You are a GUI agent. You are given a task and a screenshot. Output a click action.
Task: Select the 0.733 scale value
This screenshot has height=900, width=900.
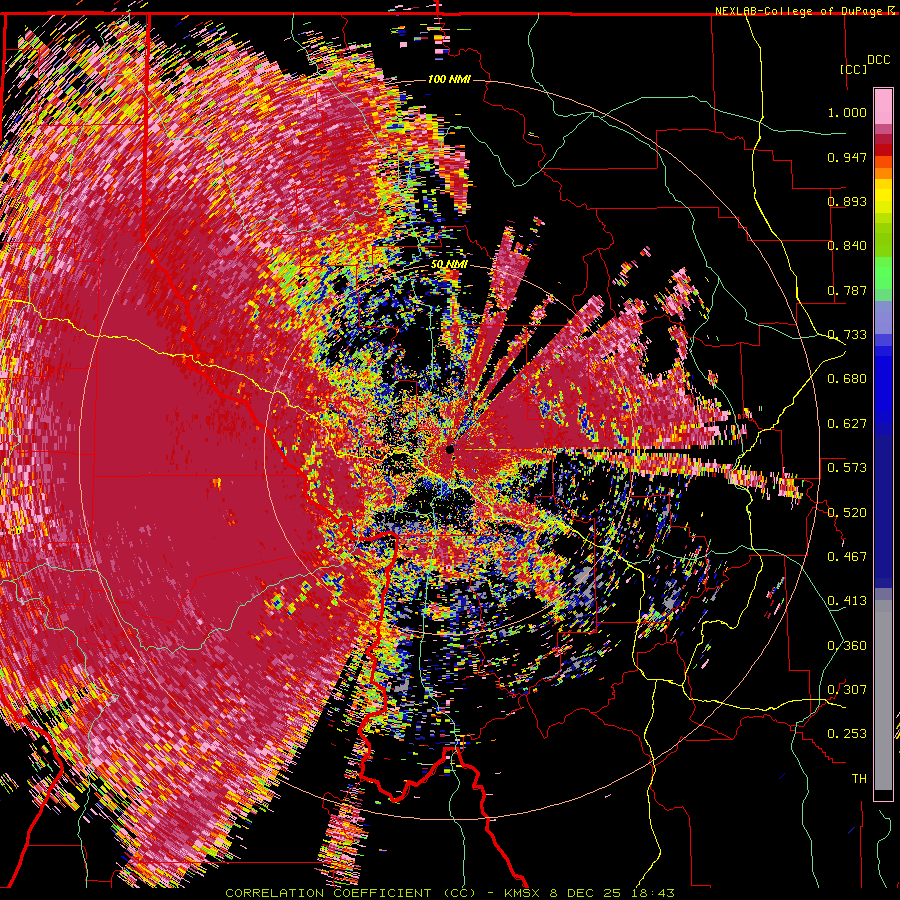847,335
